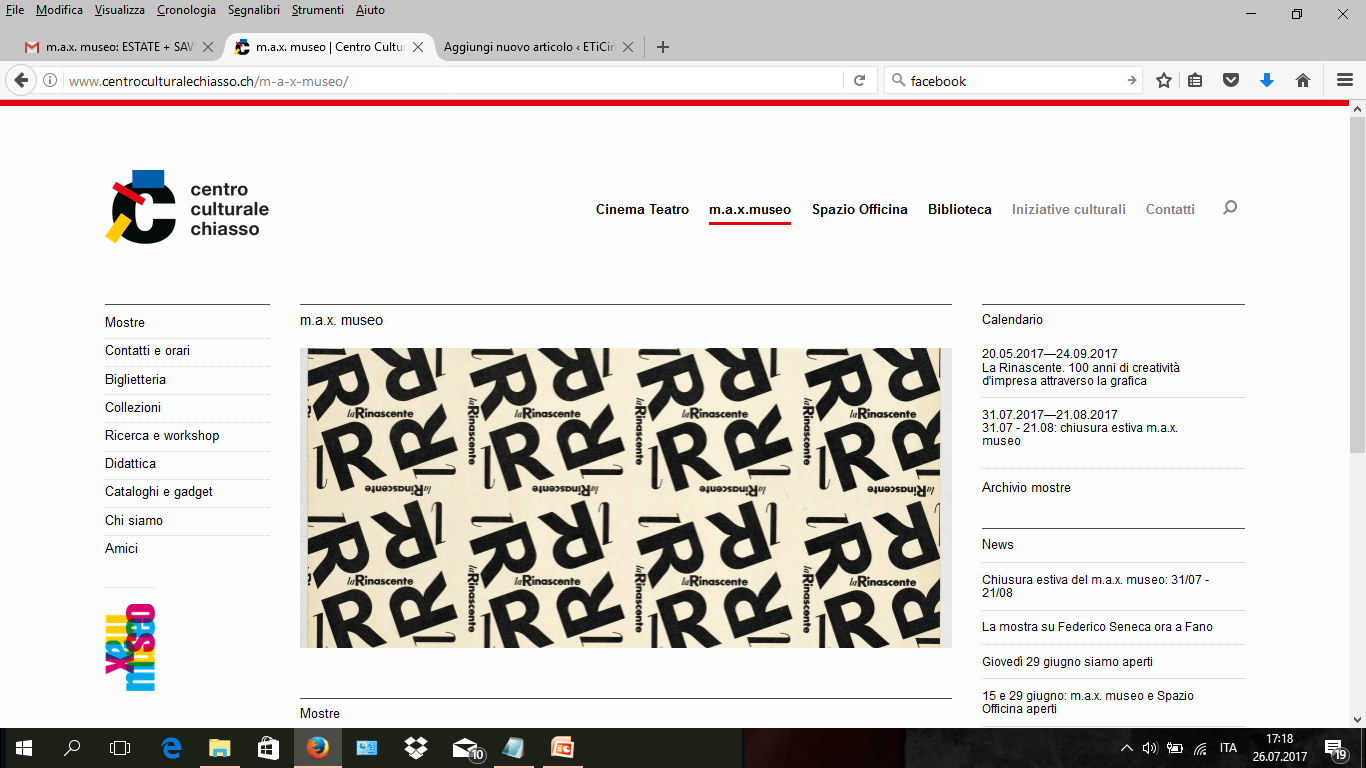Close the Aggiungi nuovo articolo tab

628,47
